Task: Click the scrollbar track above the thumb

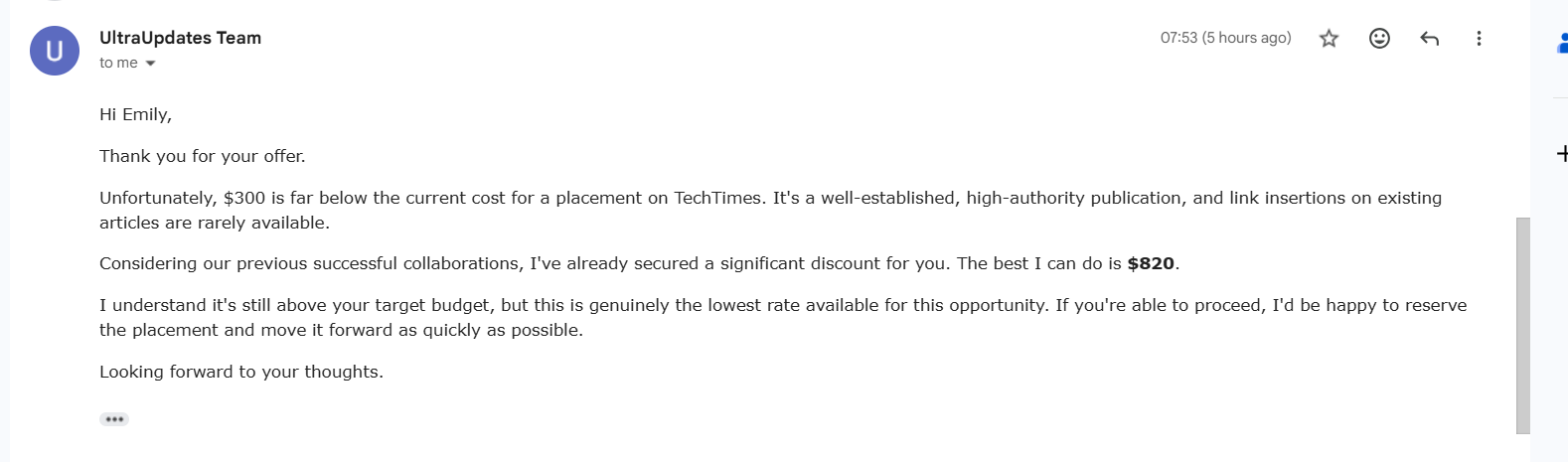Action: (x=1523, y=109)
